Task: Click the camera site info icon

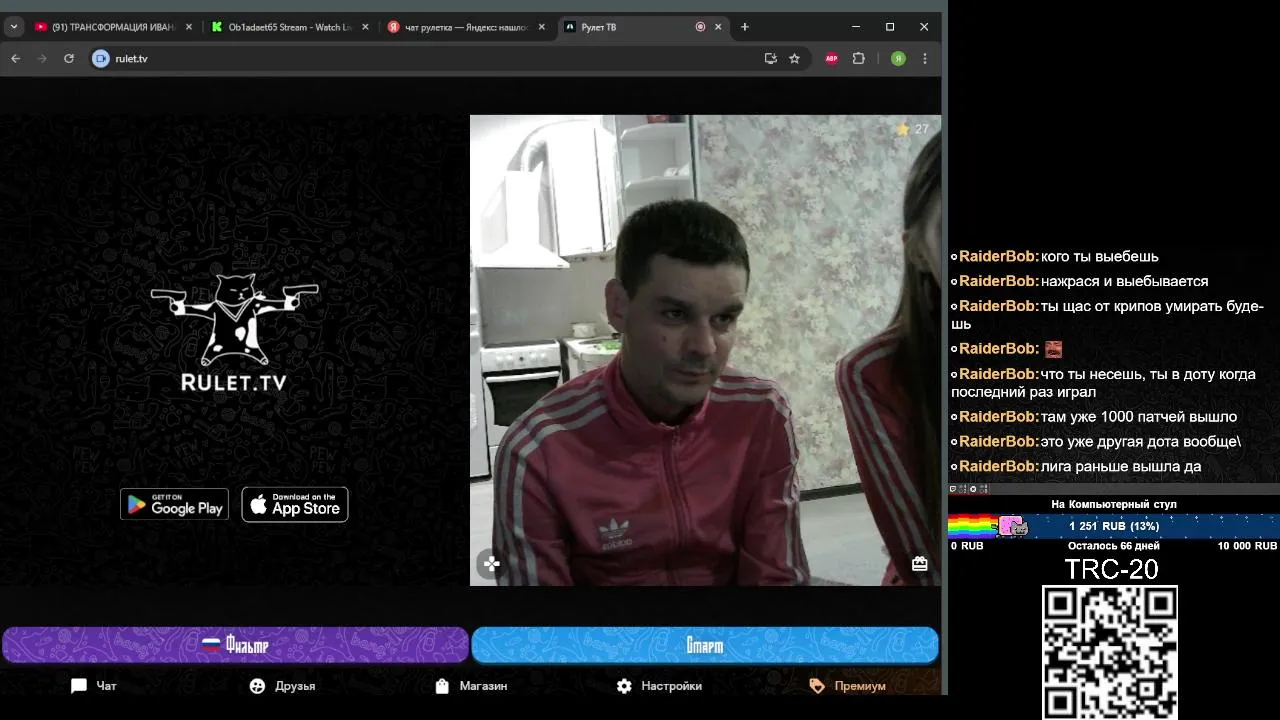Action: pos(100,59)
